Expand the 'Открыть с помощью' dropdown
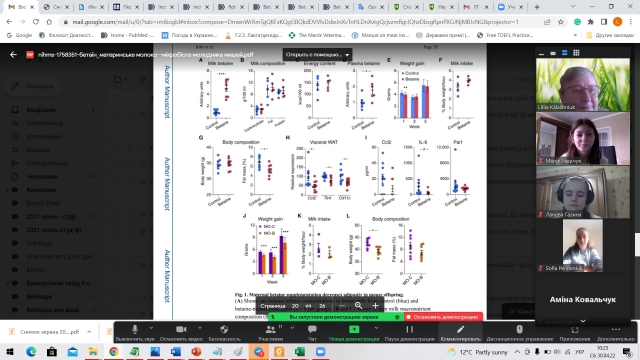The width and height of the screenshot is (640, 360). 317,55
